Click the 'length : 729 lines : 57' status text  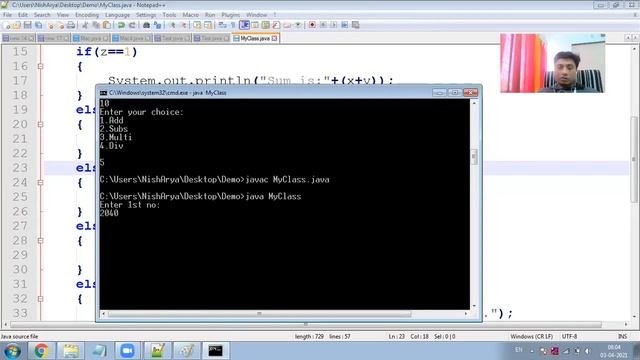click(x=322, y=337)
